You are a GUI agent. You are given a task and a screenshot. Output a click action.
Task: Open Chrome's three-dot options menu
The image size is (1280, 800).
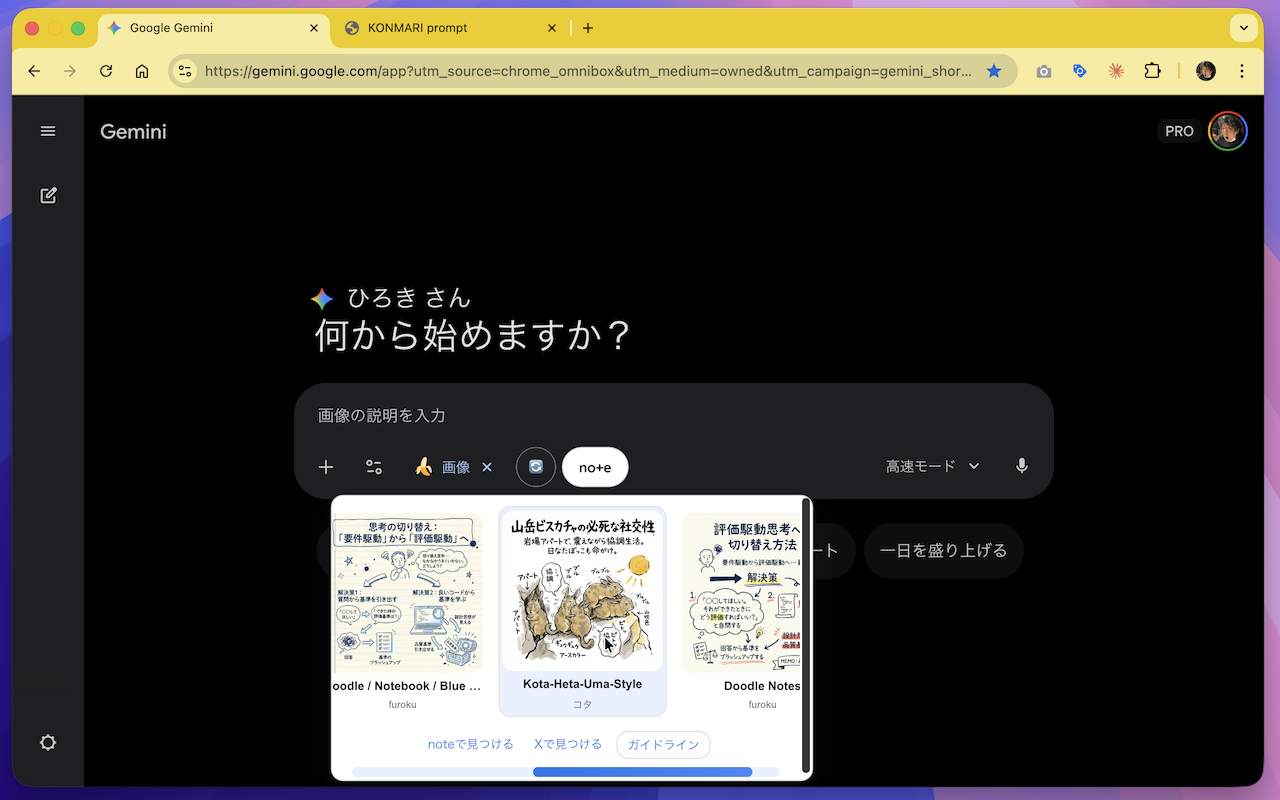tap(1241, 70)
